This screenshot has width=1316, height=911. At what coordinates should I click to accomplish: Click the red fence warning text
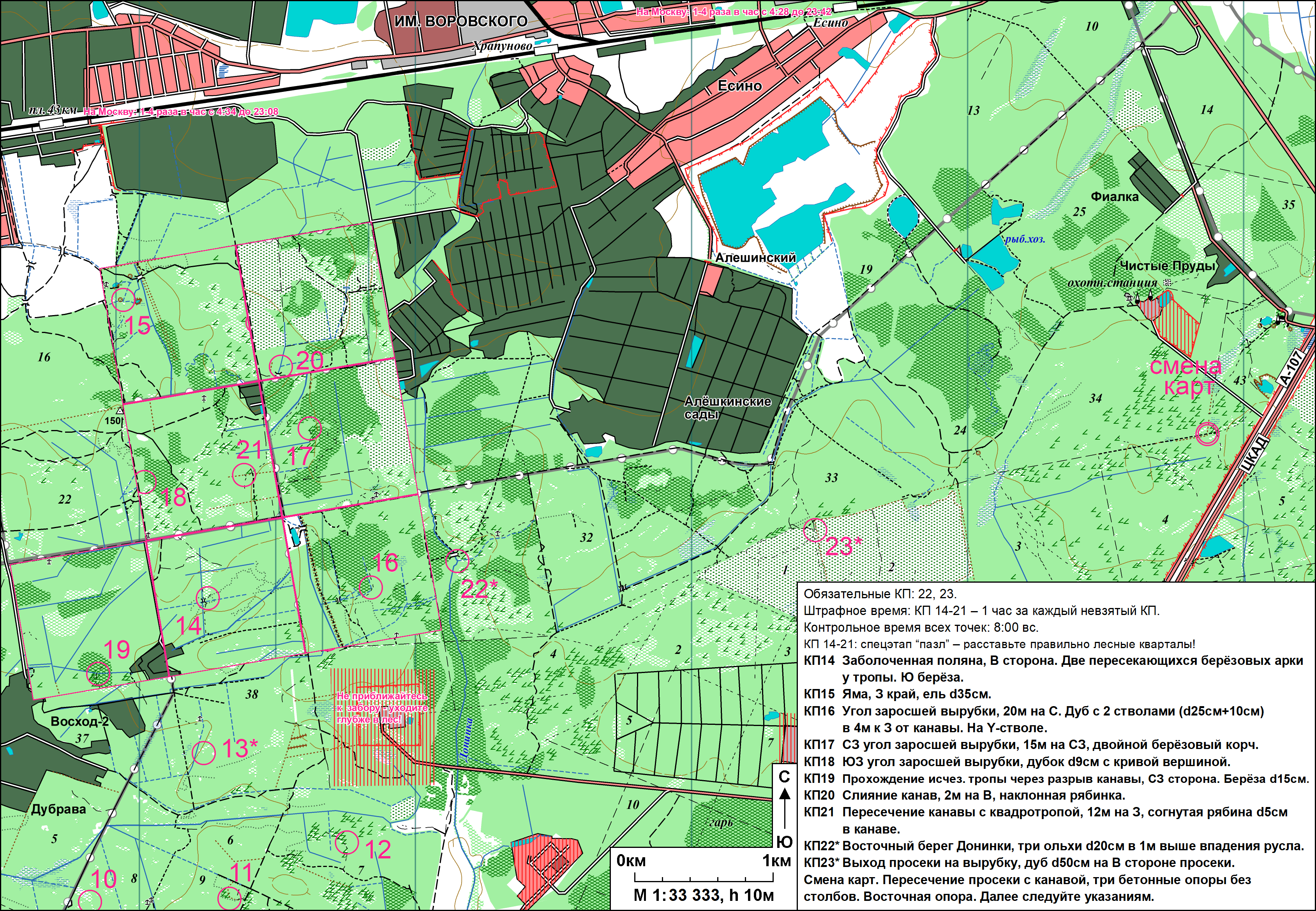pos(382,708)
